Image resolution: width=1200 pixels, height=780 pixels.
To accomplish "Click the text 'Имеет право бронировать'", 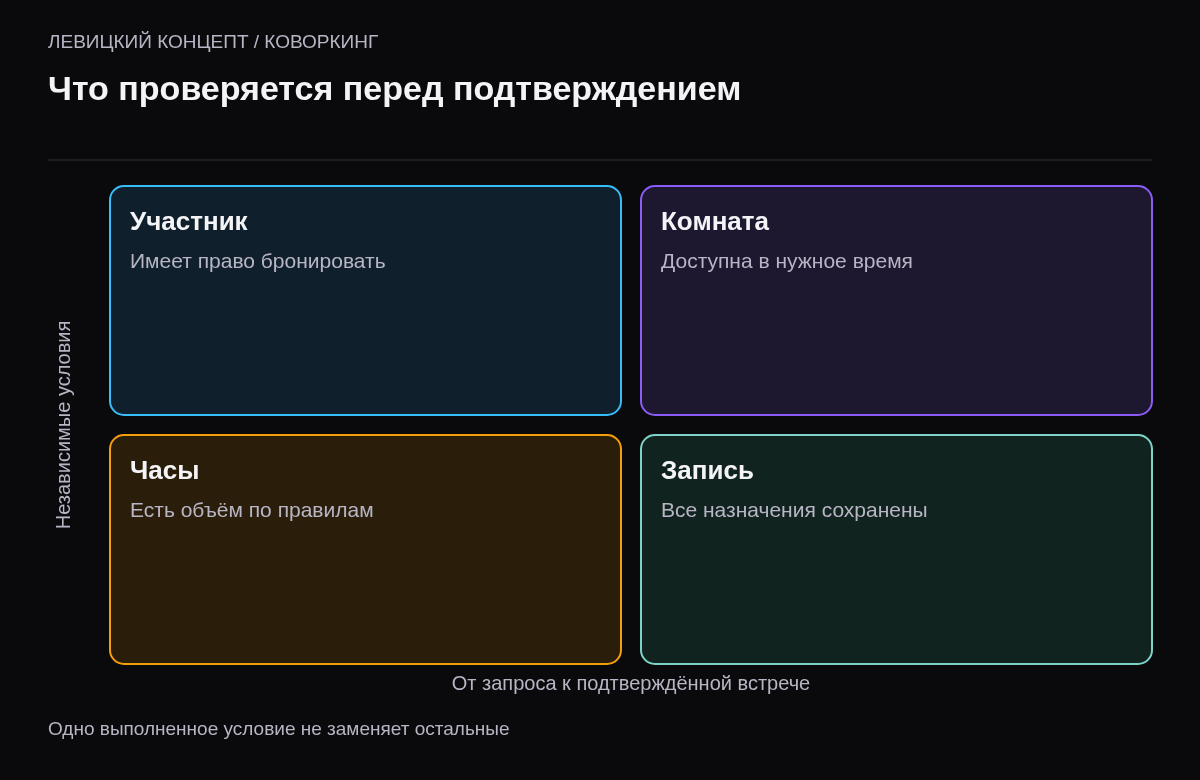I will click(258, 261).
